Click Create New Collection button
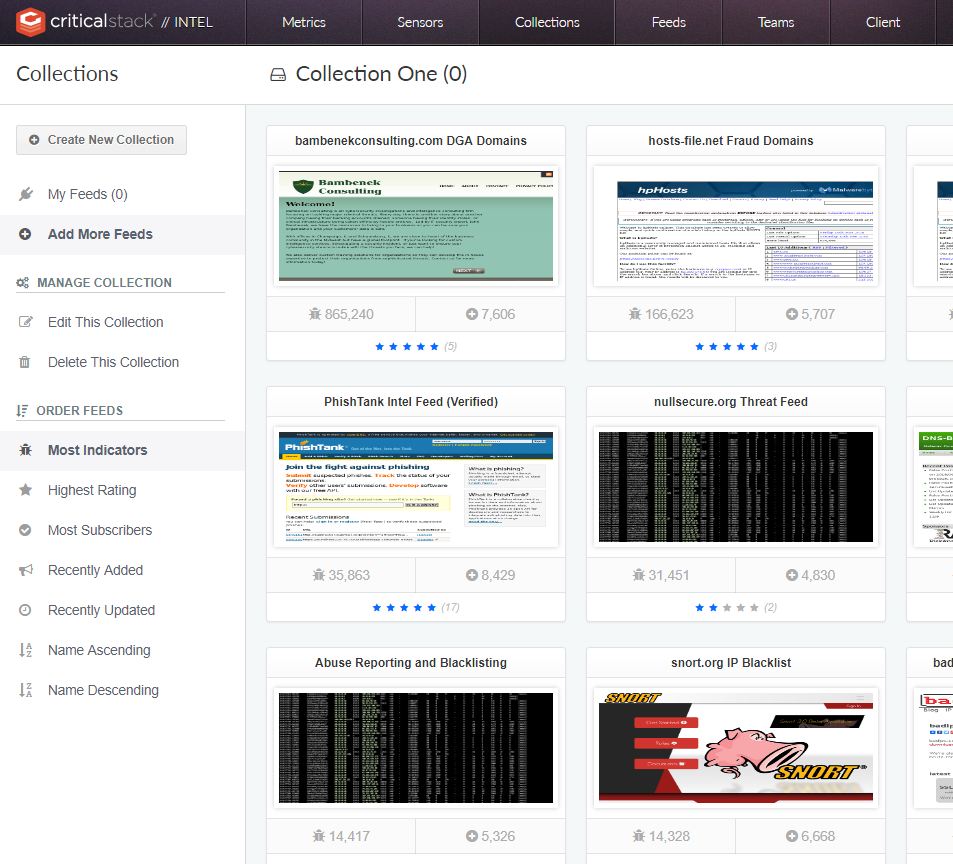The height and width of the screenshot is (864, 953). pyautogui.click(x=101, y=140)
